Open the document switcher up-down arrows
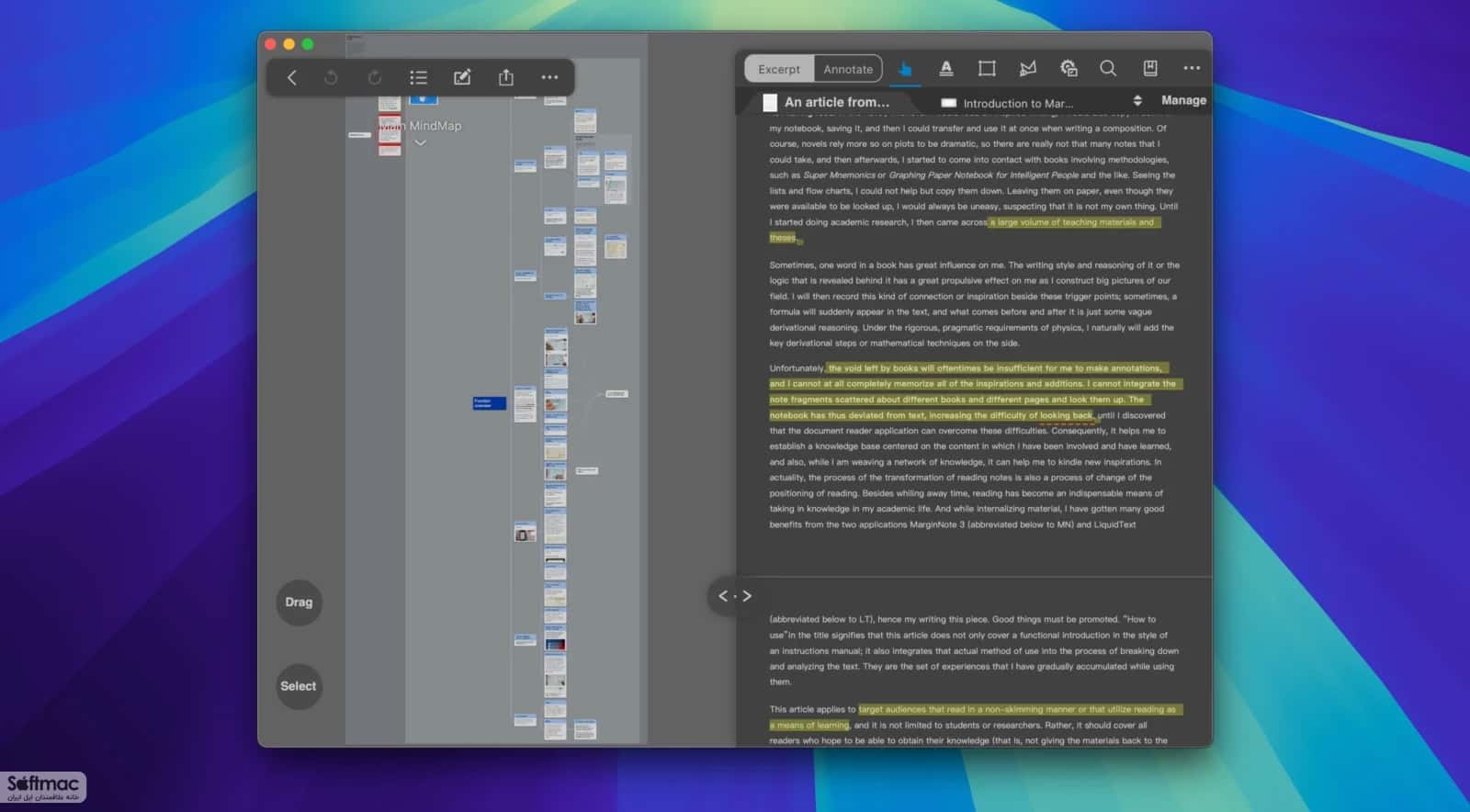This screenshot has width=1470, height=812. [x=1137, y=101]
